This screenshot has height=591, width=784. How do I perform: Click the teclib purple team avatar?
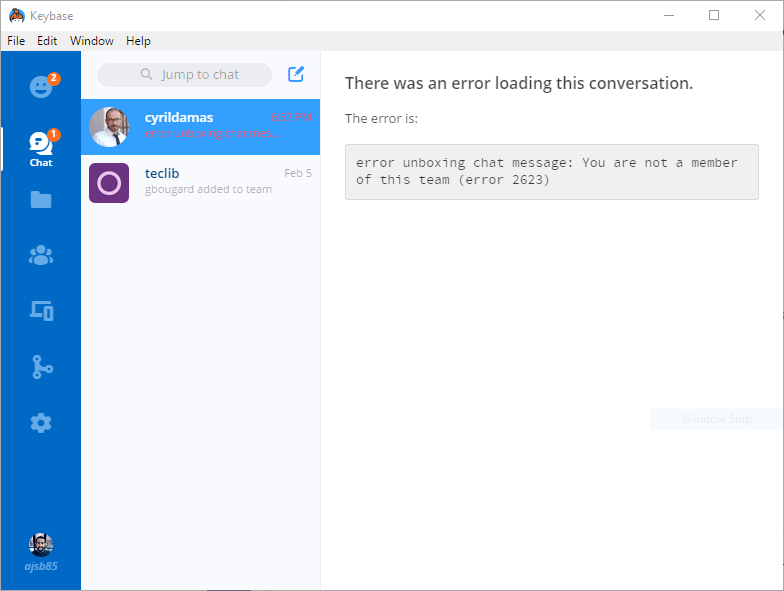tap(109, 183)
